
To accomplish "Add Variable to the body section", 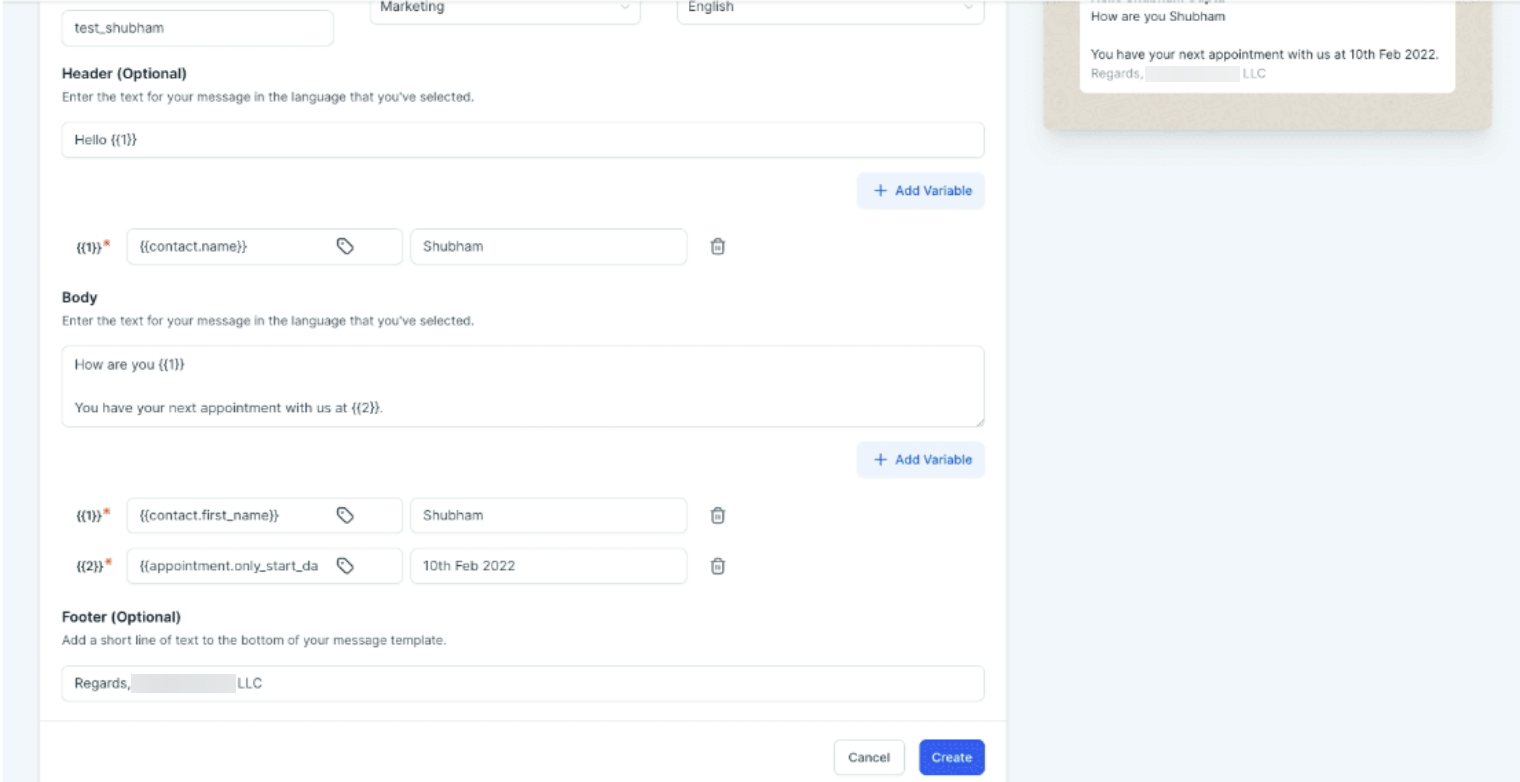I will 920,460.
